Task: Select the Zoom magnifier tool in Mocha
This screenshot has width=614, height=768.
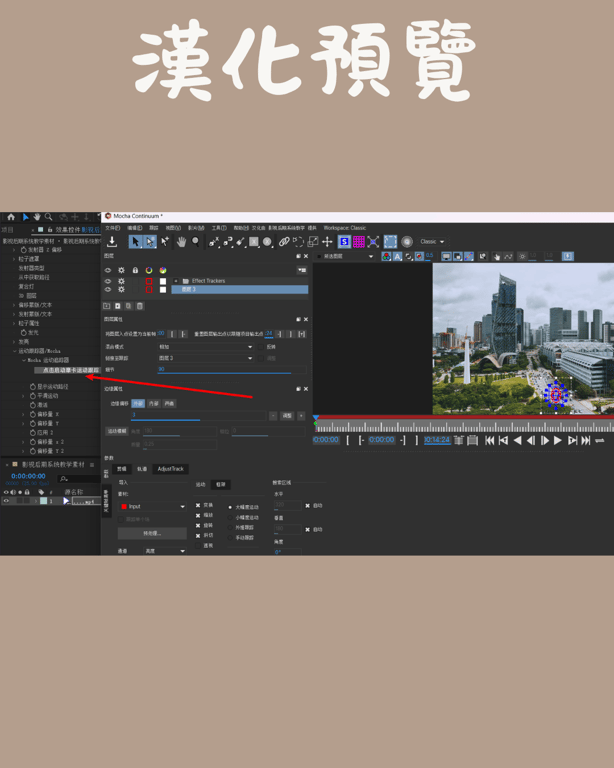Action: pyautogui.click(x=195, y=241)
